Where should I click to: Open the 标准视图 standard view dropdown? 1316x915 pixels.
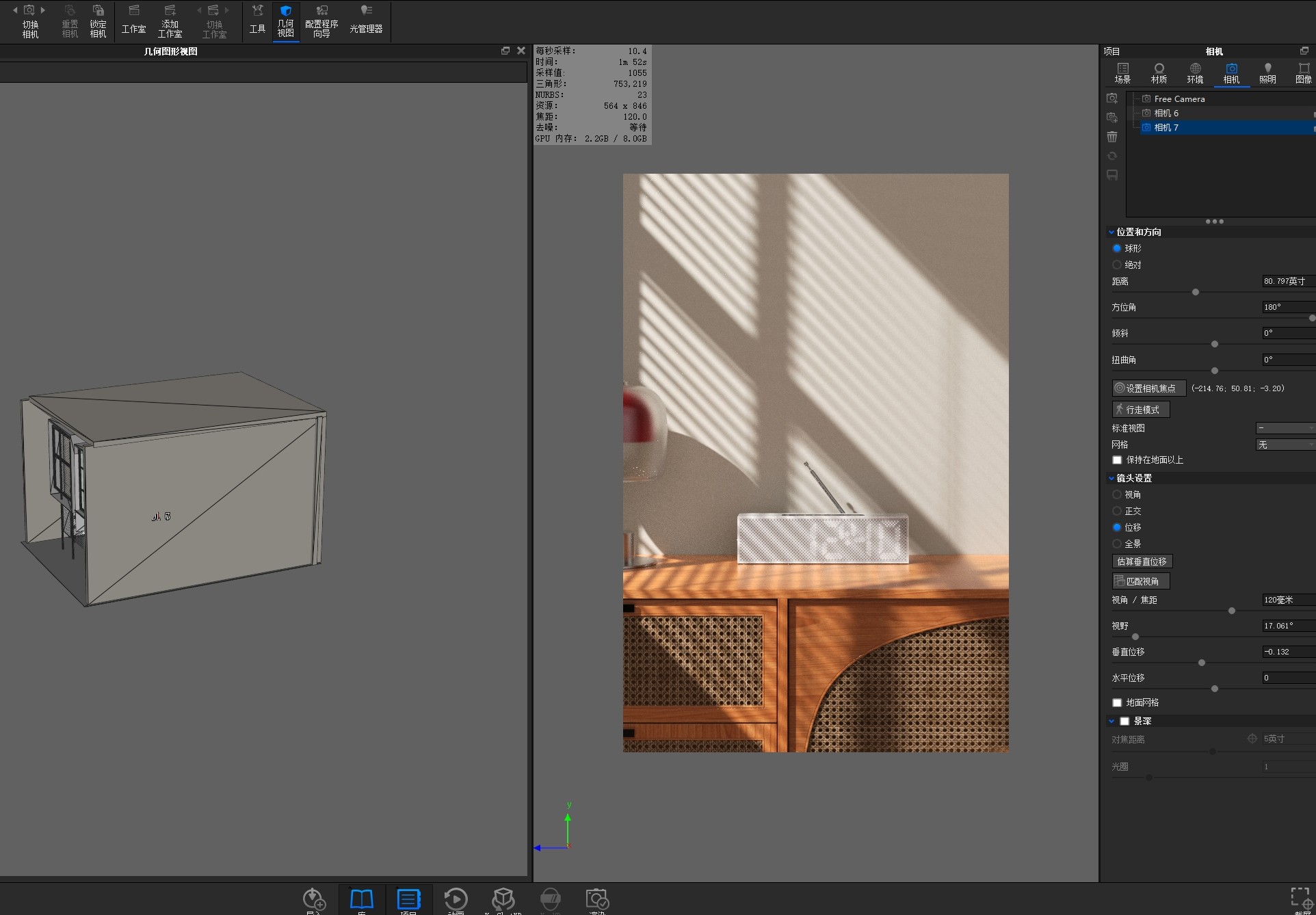click(1286, 428)
